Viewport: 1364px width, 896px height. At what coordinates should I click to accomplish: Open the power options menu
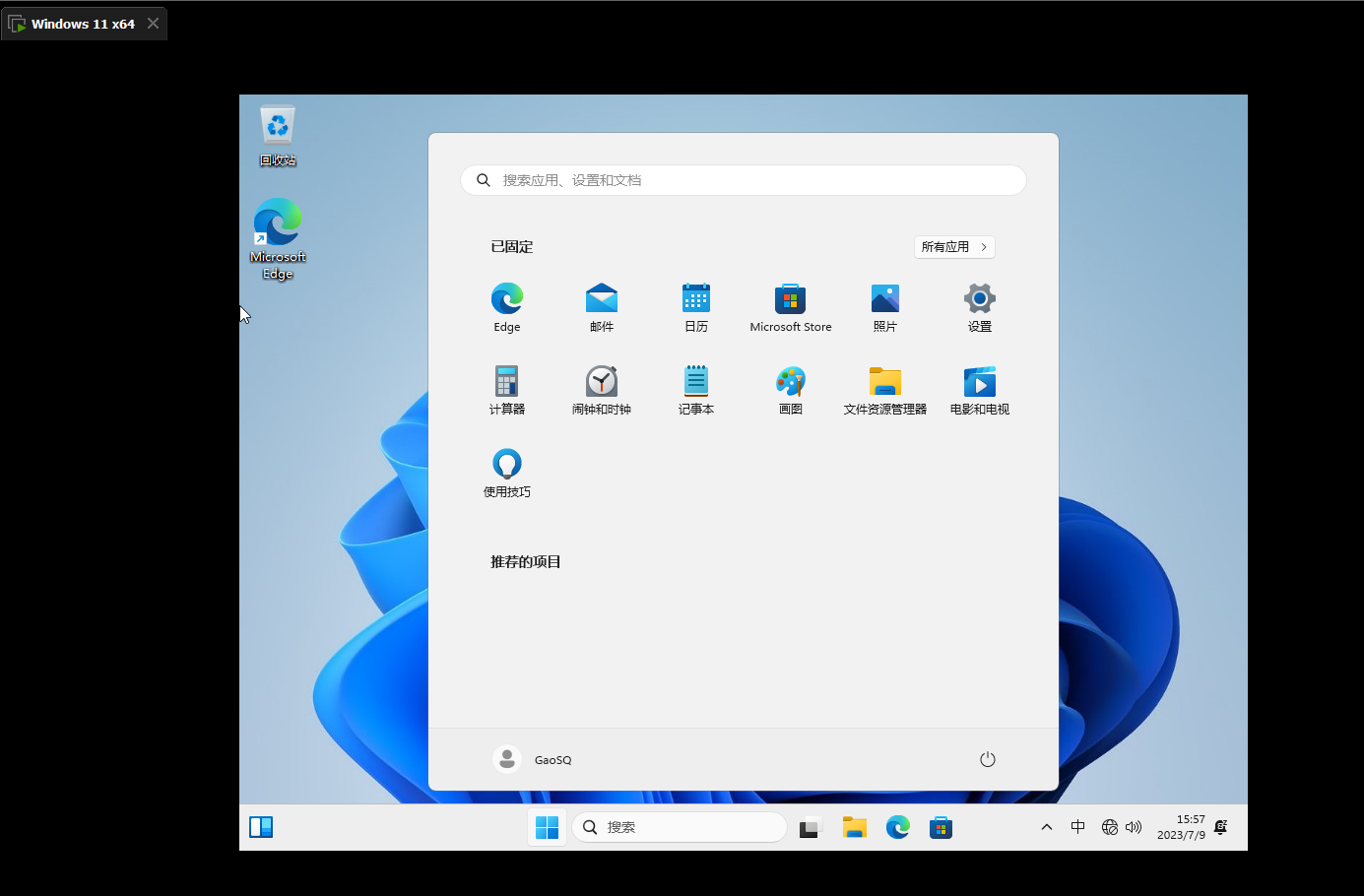click(x=988, y=759)
